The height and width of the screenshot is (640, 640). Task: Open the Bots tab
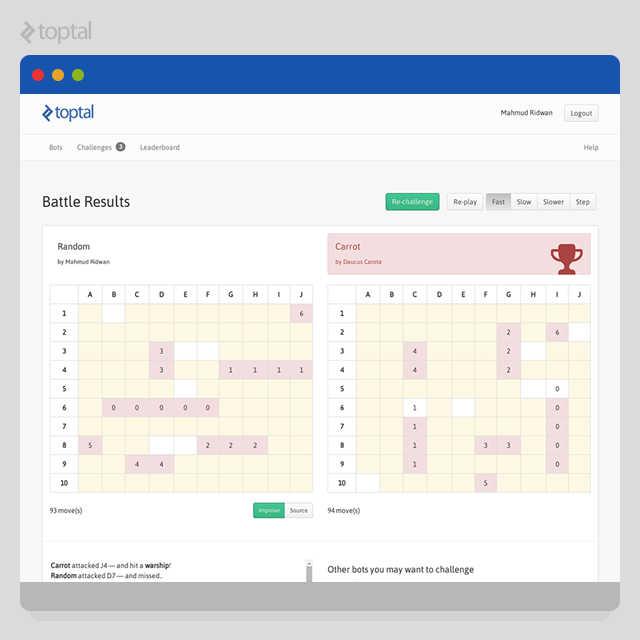[x=56, y=147]
